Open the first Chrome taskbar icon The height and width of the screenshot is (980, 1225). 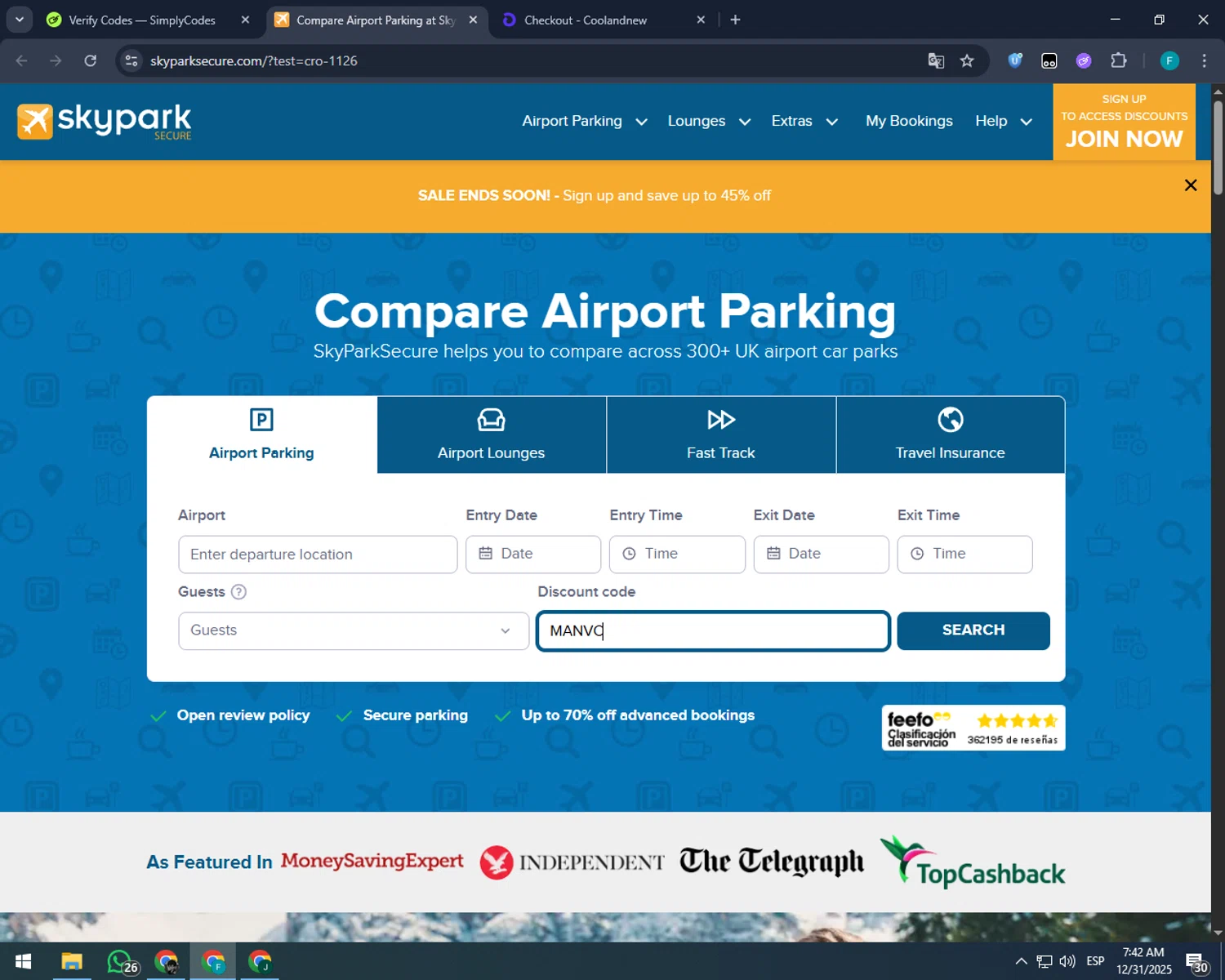(167, 961)
